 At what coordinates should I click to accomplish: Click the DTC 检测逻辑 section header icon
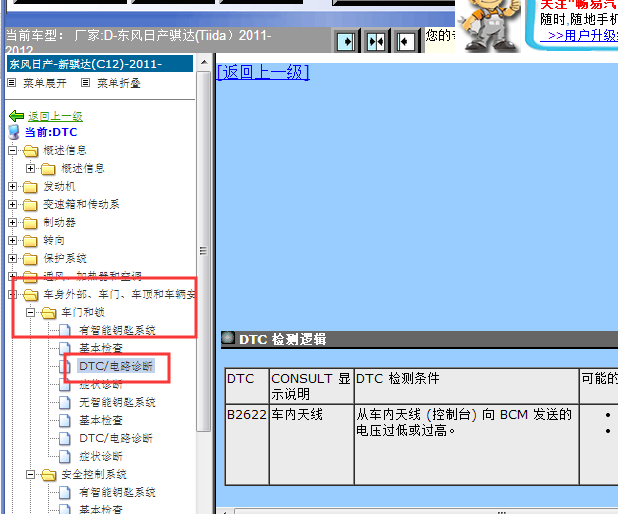coord(227,338)
